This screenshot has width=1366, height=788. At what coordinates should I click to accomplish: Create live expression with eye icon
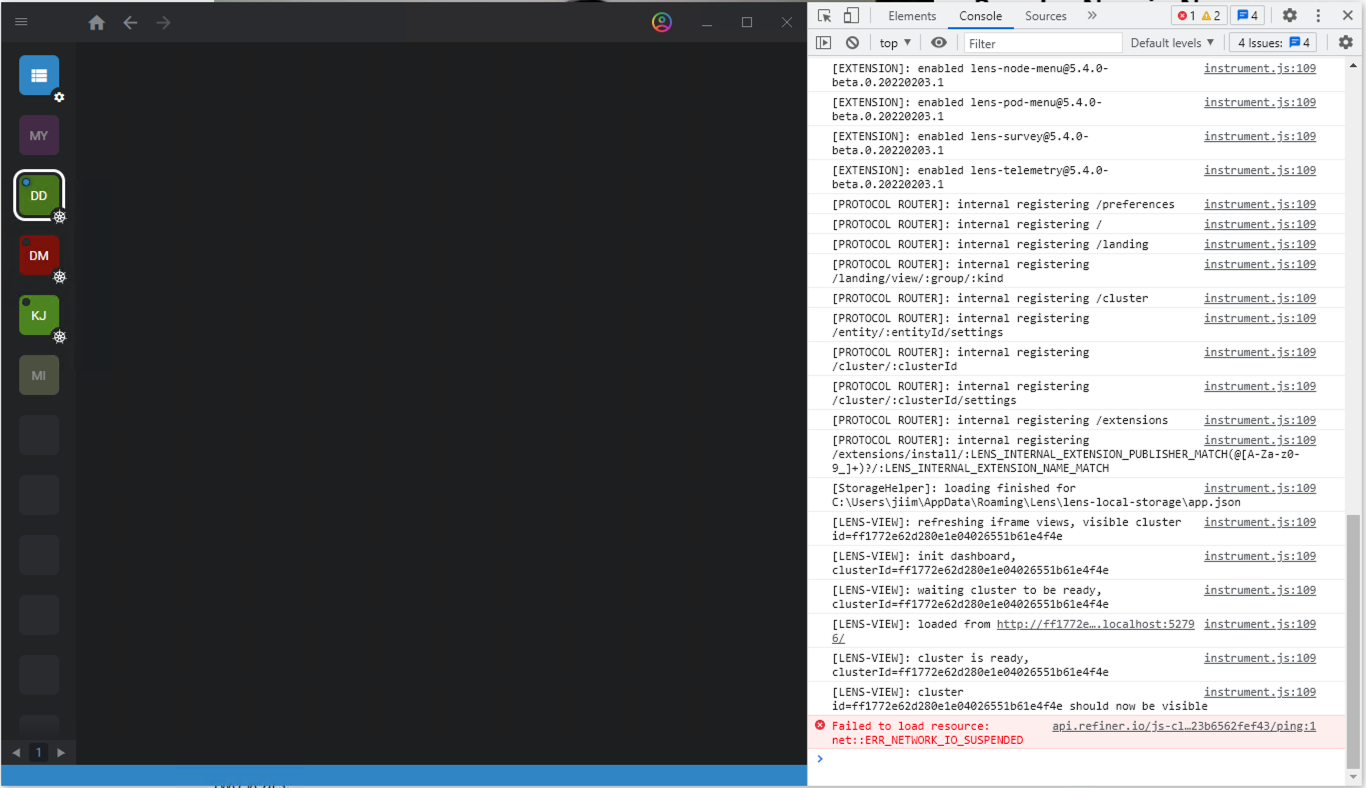click(x=938, y=43)
